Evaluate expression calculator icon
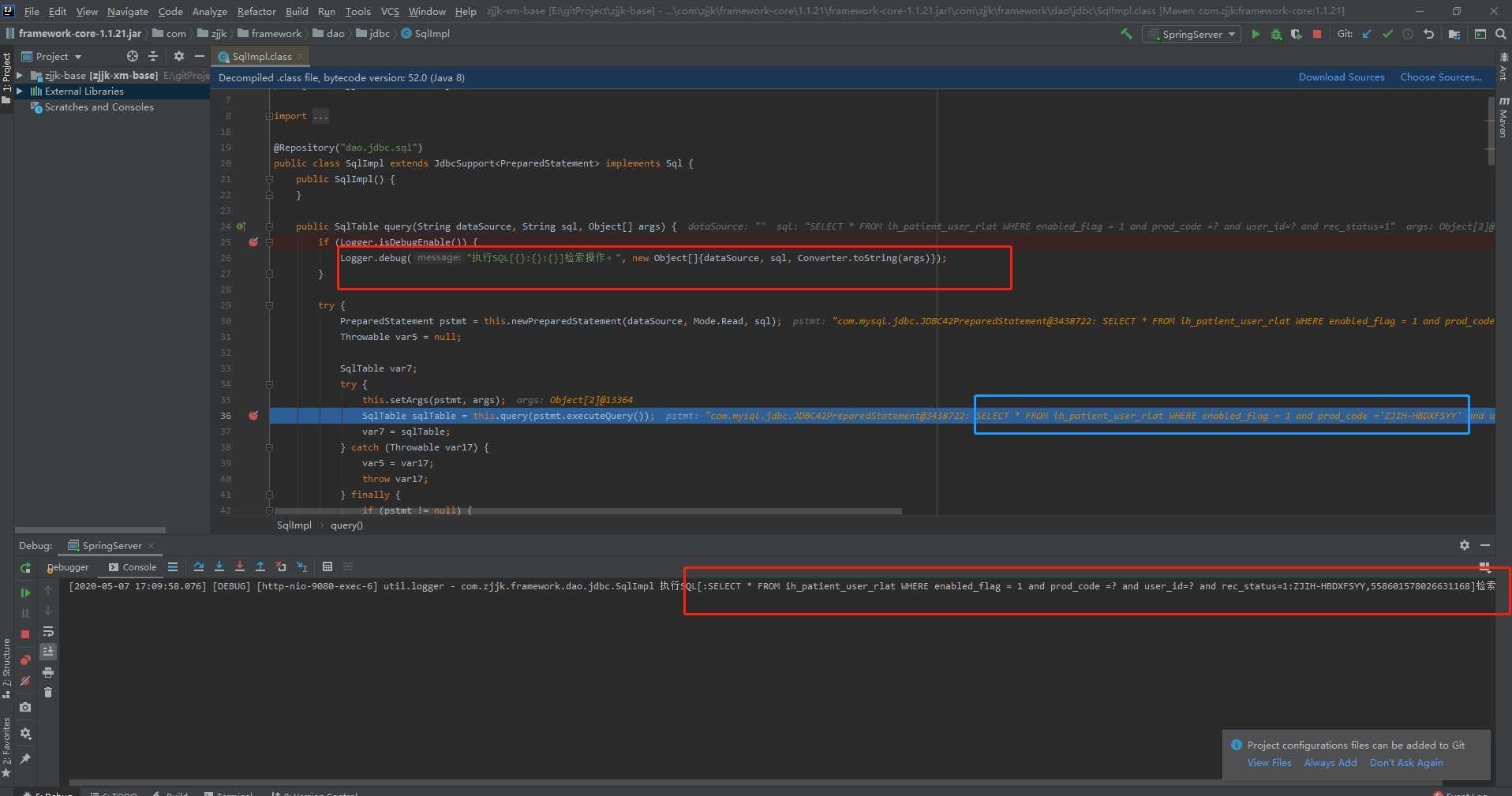 tap(327, 566)
